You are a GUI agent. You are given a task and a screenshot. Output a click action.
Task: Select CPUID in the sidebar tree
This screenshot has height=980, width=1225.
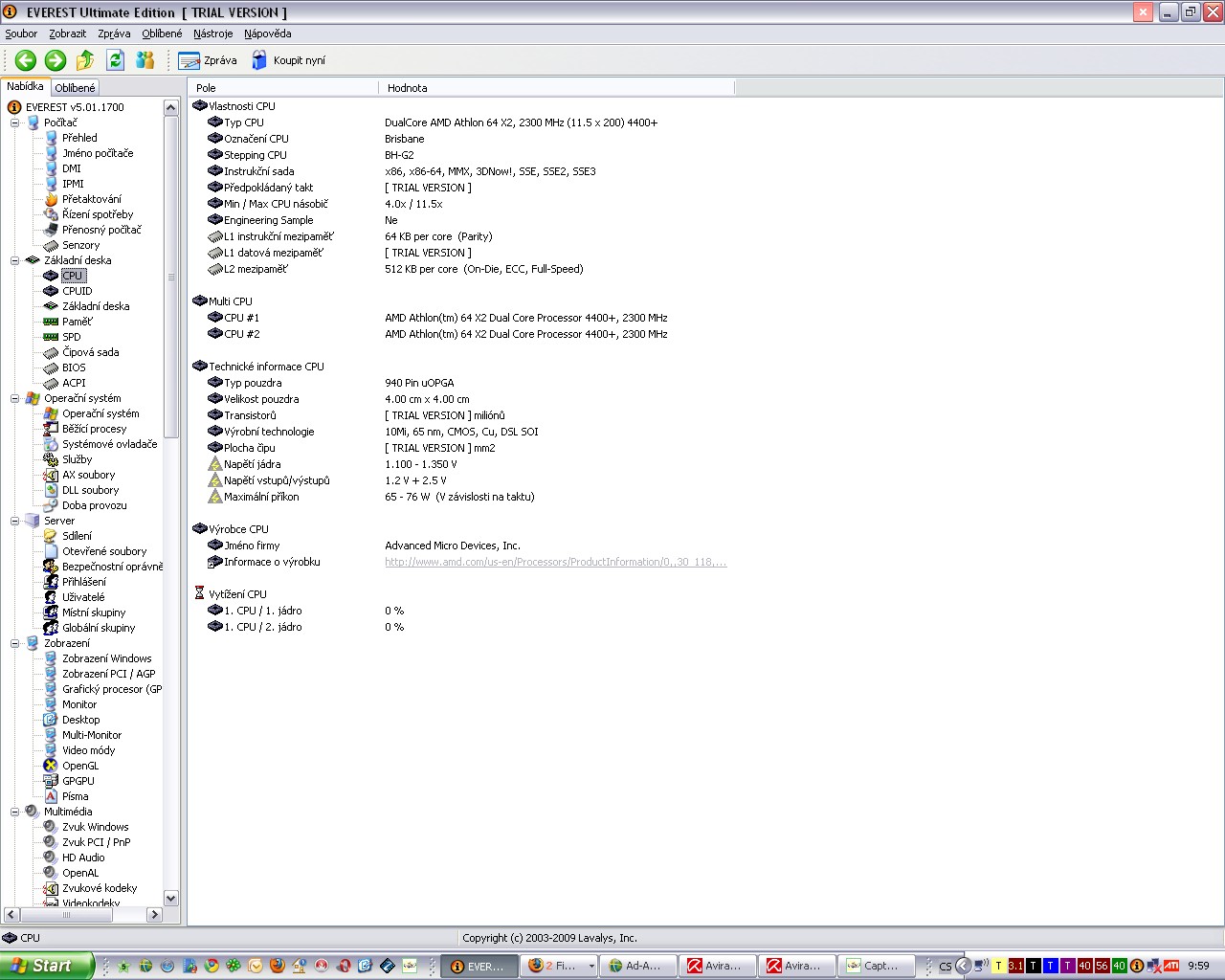77,291
